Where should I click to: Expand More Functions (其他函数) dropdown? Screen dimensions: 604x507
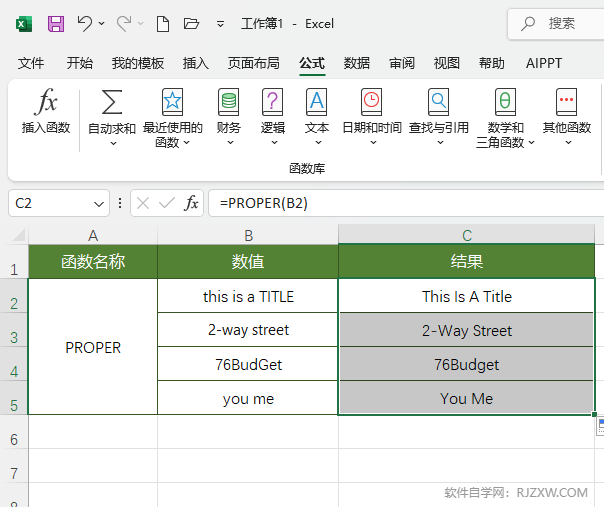[567, 143]
